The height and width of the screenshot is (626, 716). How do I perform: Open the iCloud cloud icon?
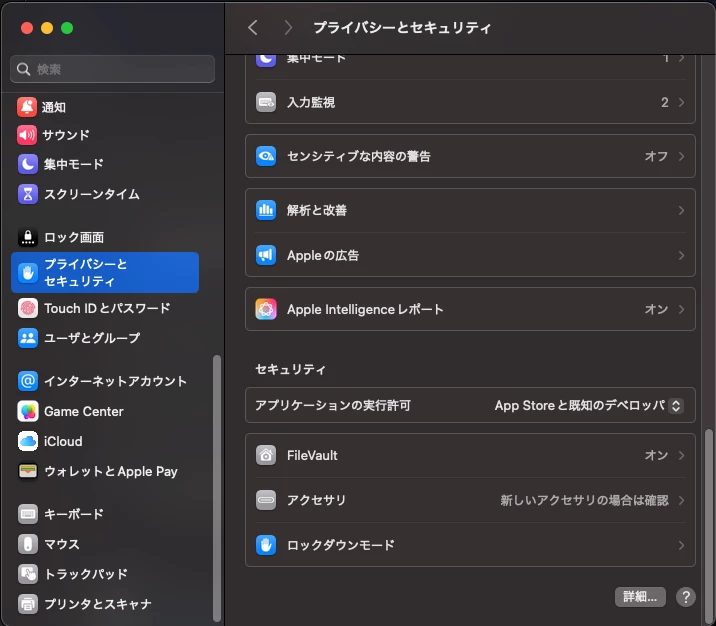27,441
